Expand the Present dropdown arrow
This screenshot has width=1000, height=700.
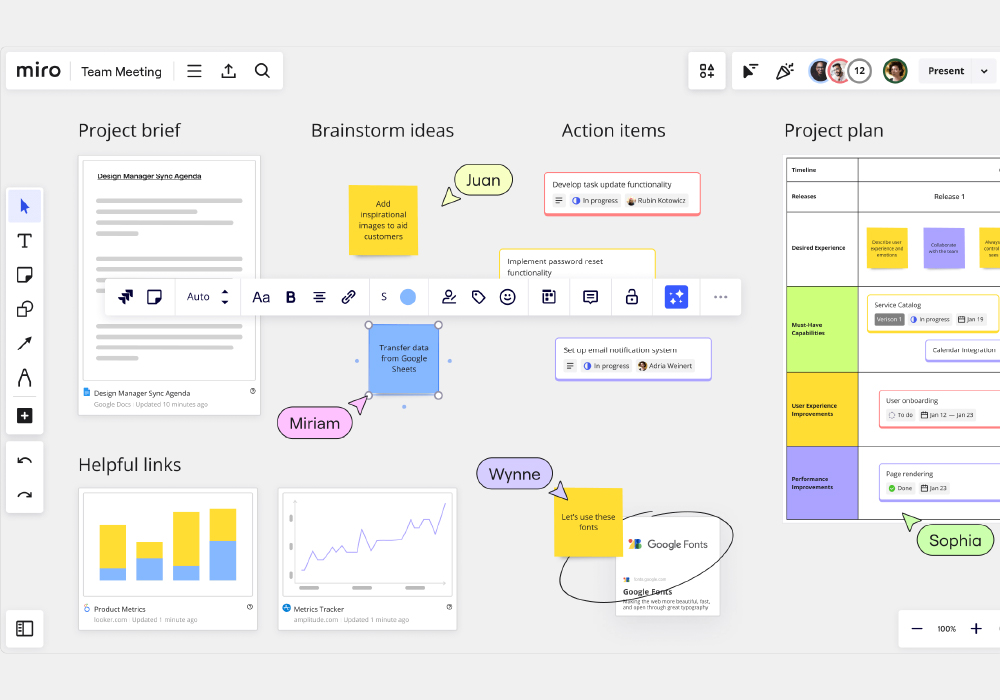(984, 71)
